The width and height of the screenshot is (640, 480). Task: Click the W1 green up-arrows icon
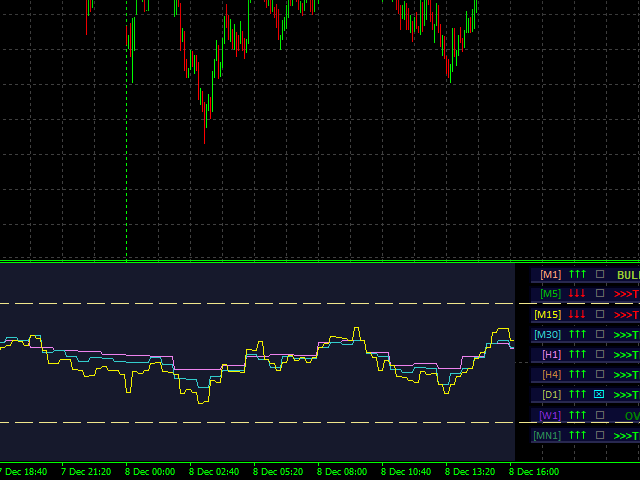[x=577, y=415]
